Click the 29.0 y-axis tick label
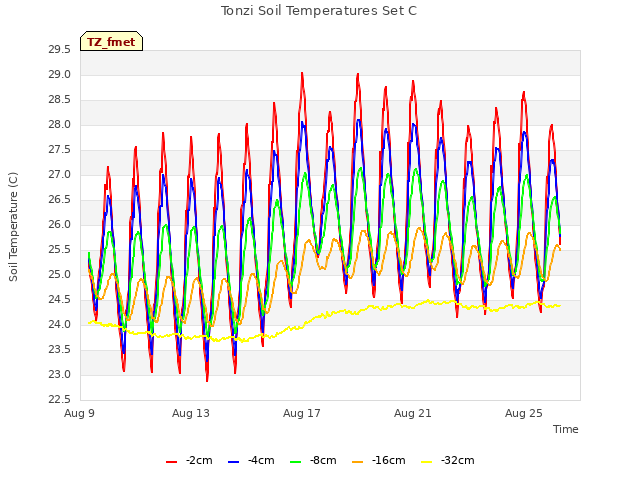The image size is (640, 480). (x=59, y=75)
